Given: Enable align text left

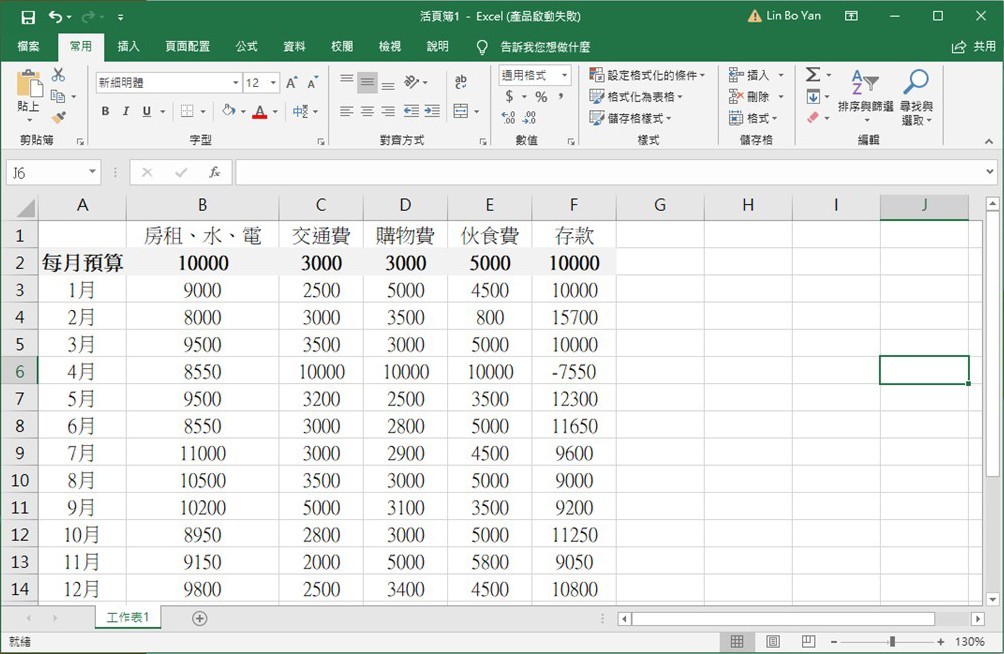Looking at the screenshot, I should click(x=346, y=111).
